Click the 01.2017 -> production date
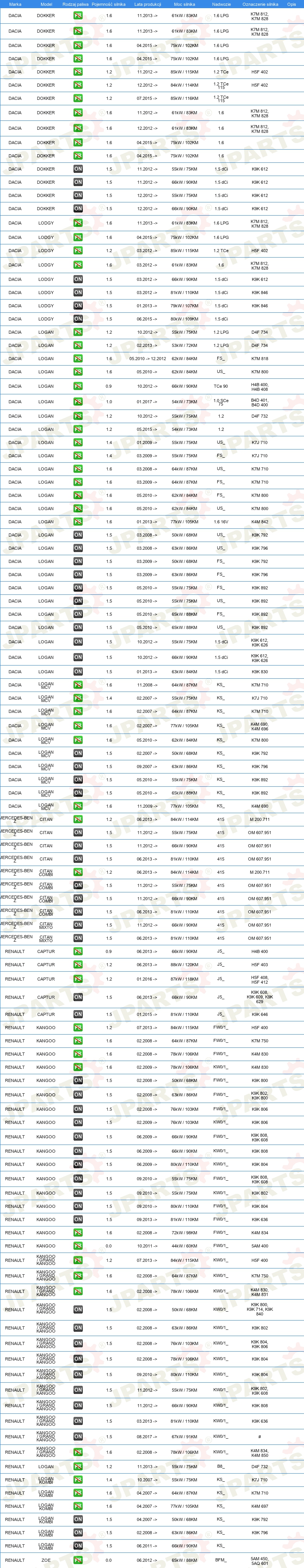This screenshot has width=304, height=1568. point(147,402)
